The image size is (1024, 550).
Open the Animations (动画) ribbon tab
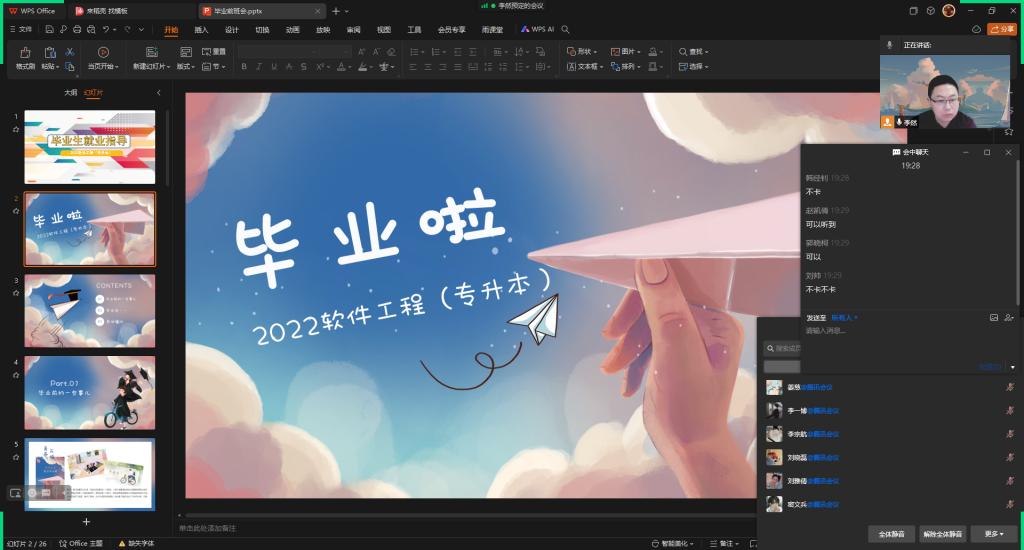tap(293, 29)
